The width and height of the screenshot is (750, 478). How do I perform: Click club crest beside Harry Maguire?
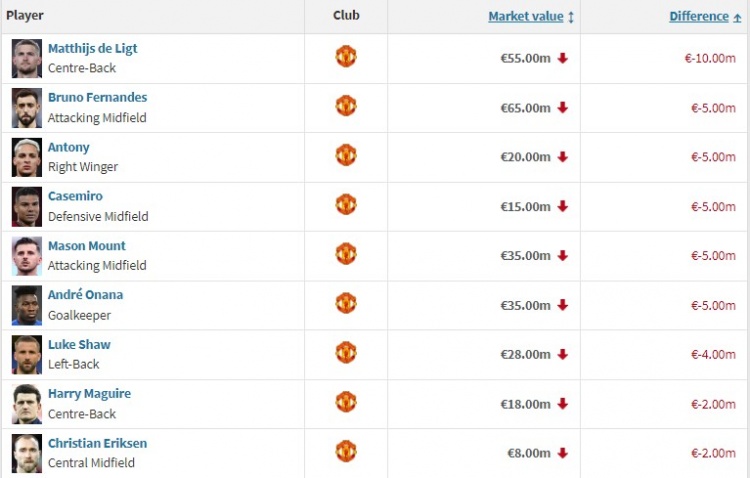(346, 402)
